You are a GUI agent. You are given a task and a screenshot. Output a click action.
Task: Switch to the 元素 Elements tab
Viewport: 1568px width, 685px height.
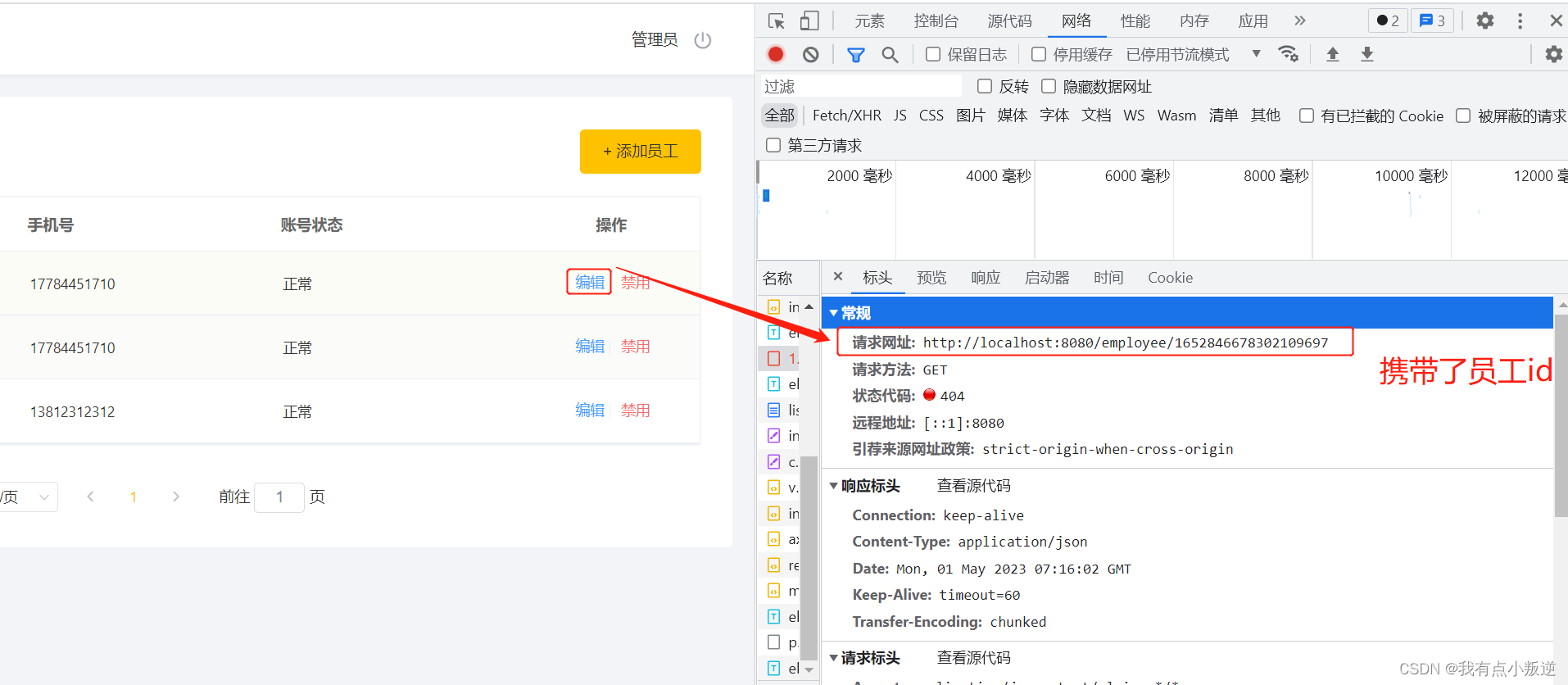point(869,21)
